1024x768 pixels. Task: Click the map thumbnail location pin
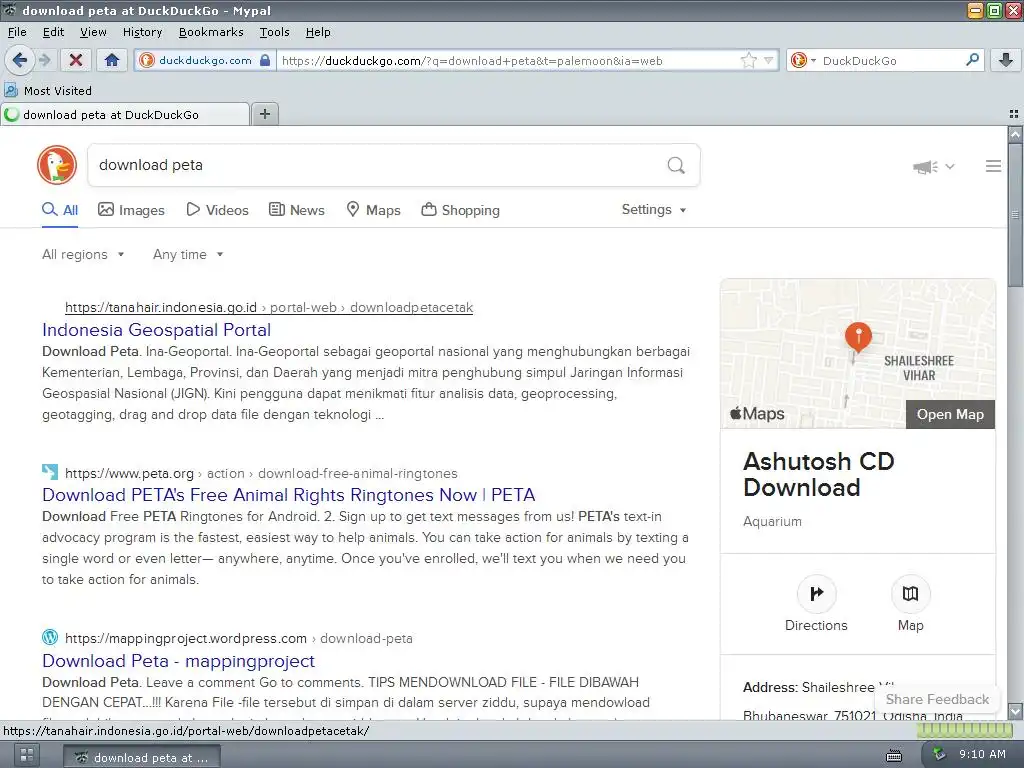858,337
